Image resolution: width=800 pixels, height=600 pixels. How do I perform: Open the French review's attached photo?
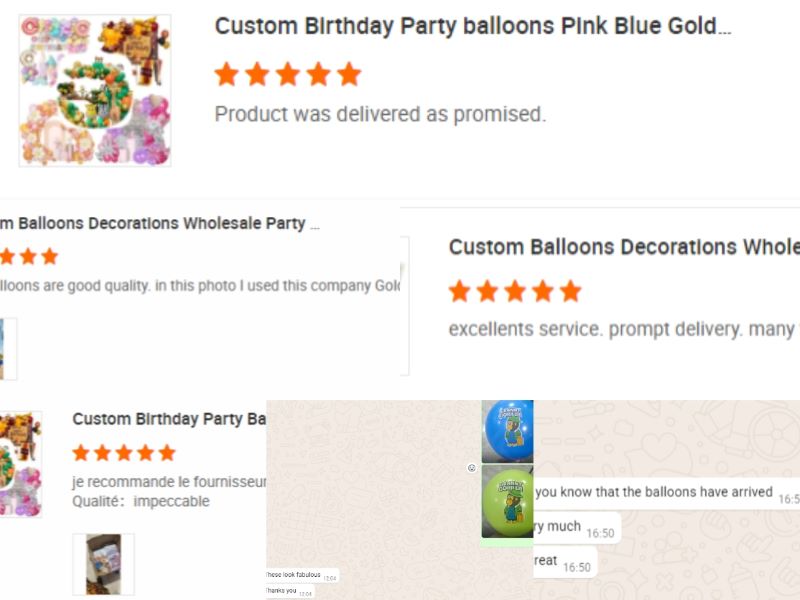point(103,564)
